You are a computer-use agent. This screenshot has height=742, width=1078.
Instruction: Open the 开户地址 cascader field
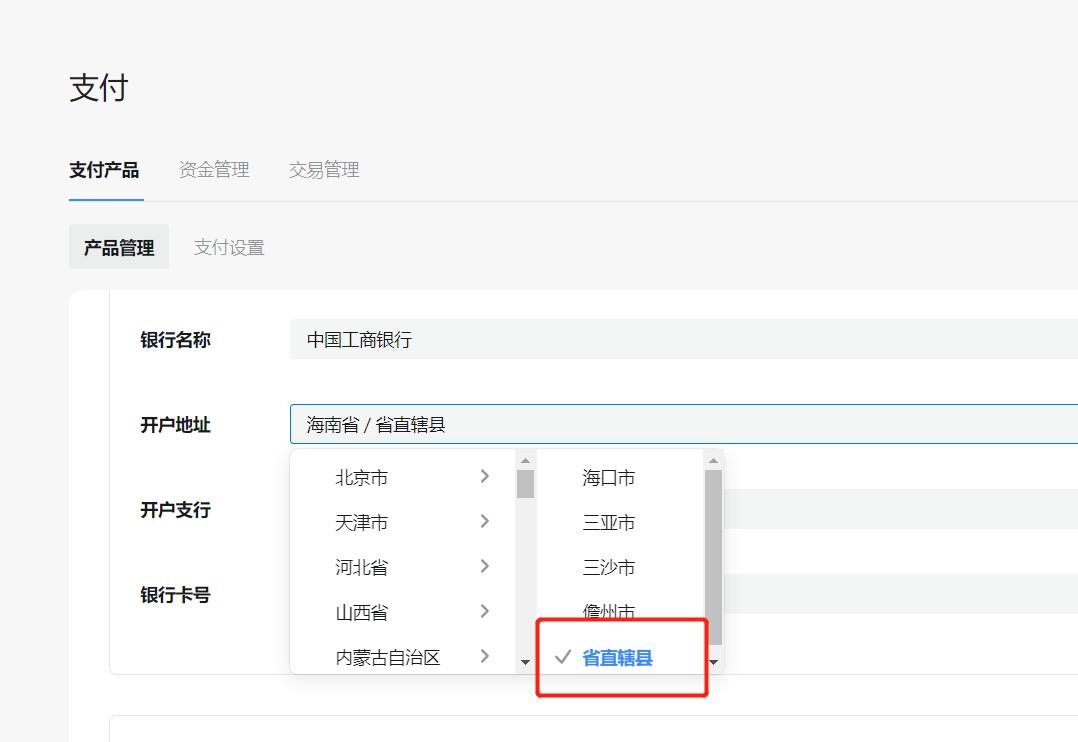tap(680, 425)
